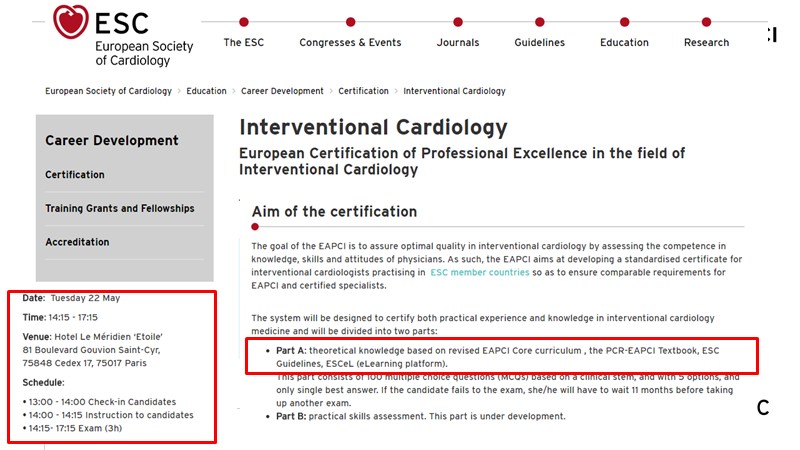Click the red dot above Journals
Viewport: 800px width, 450px height.
[x=458, y=21]
